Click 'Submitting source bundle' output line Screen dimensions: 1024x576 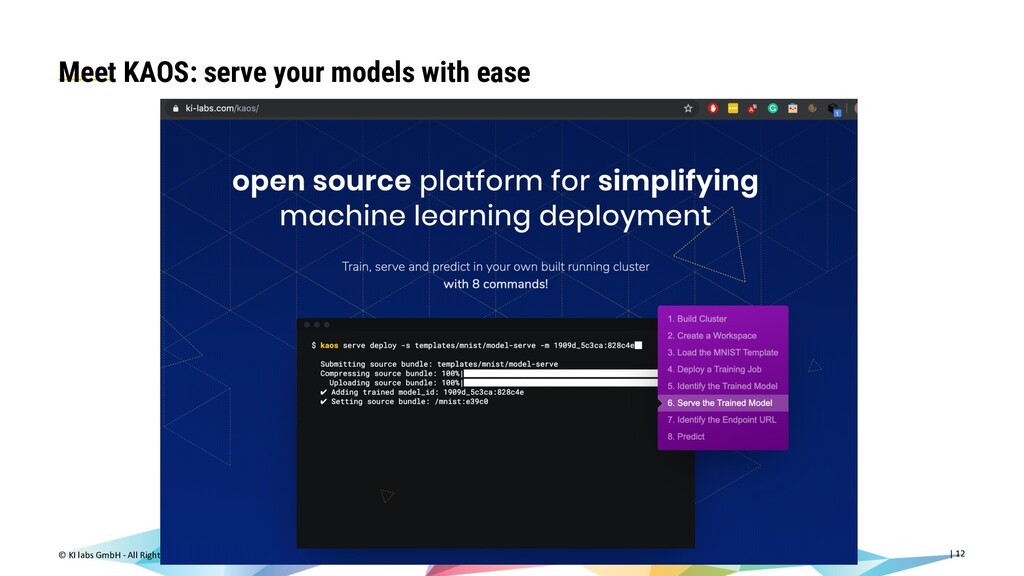point(439,364)
